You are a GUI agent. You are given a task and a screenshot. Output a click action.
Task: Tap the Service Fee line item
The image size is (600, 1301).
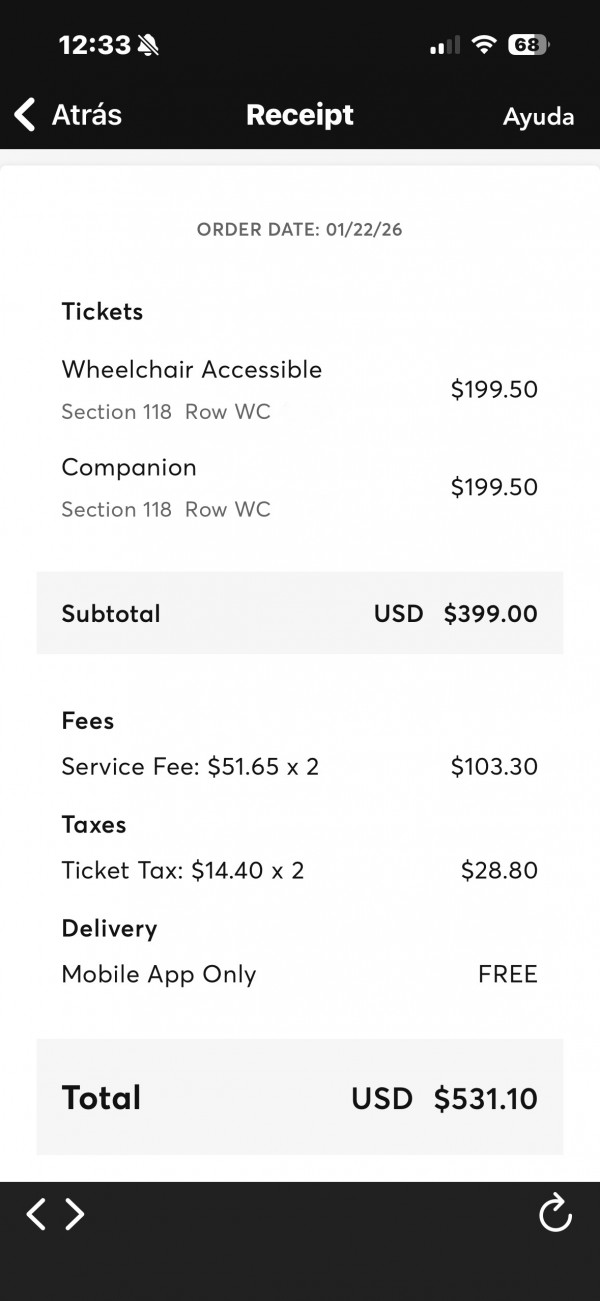[x=299, y=767]
